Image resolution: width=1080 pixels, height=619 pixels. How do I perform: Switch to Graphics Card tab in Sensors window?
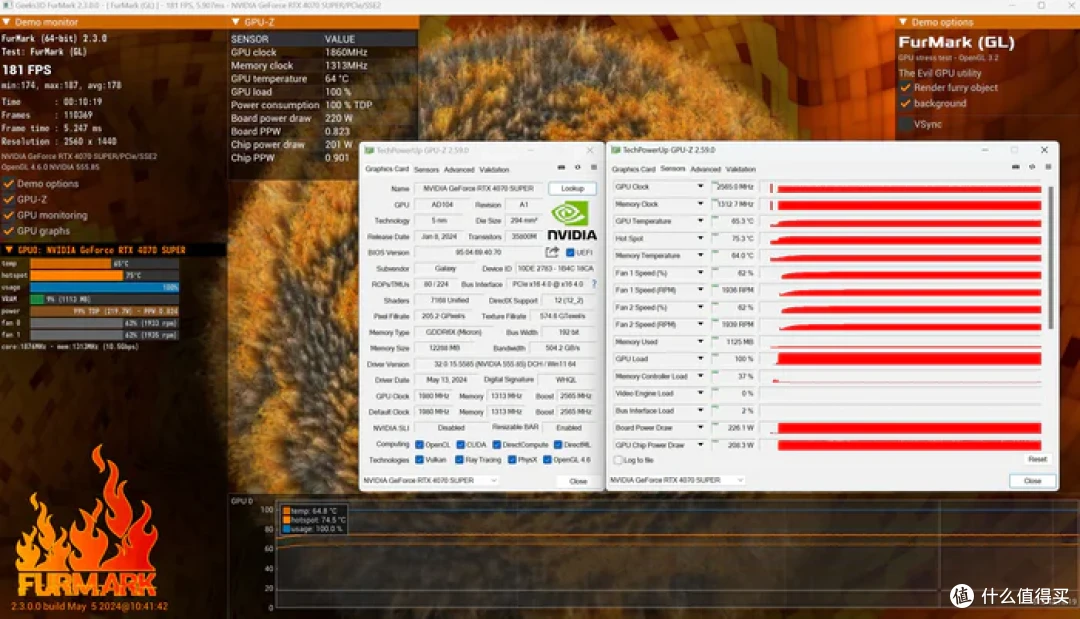[x=634, y=169]
